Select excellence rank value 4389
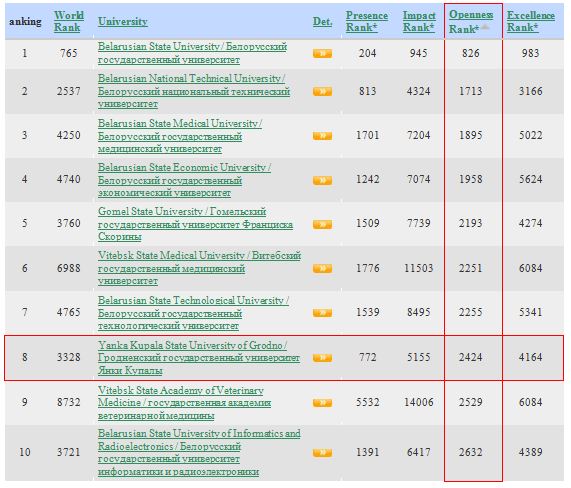Viewport: 571px width, 488px height. pos(531,452)
